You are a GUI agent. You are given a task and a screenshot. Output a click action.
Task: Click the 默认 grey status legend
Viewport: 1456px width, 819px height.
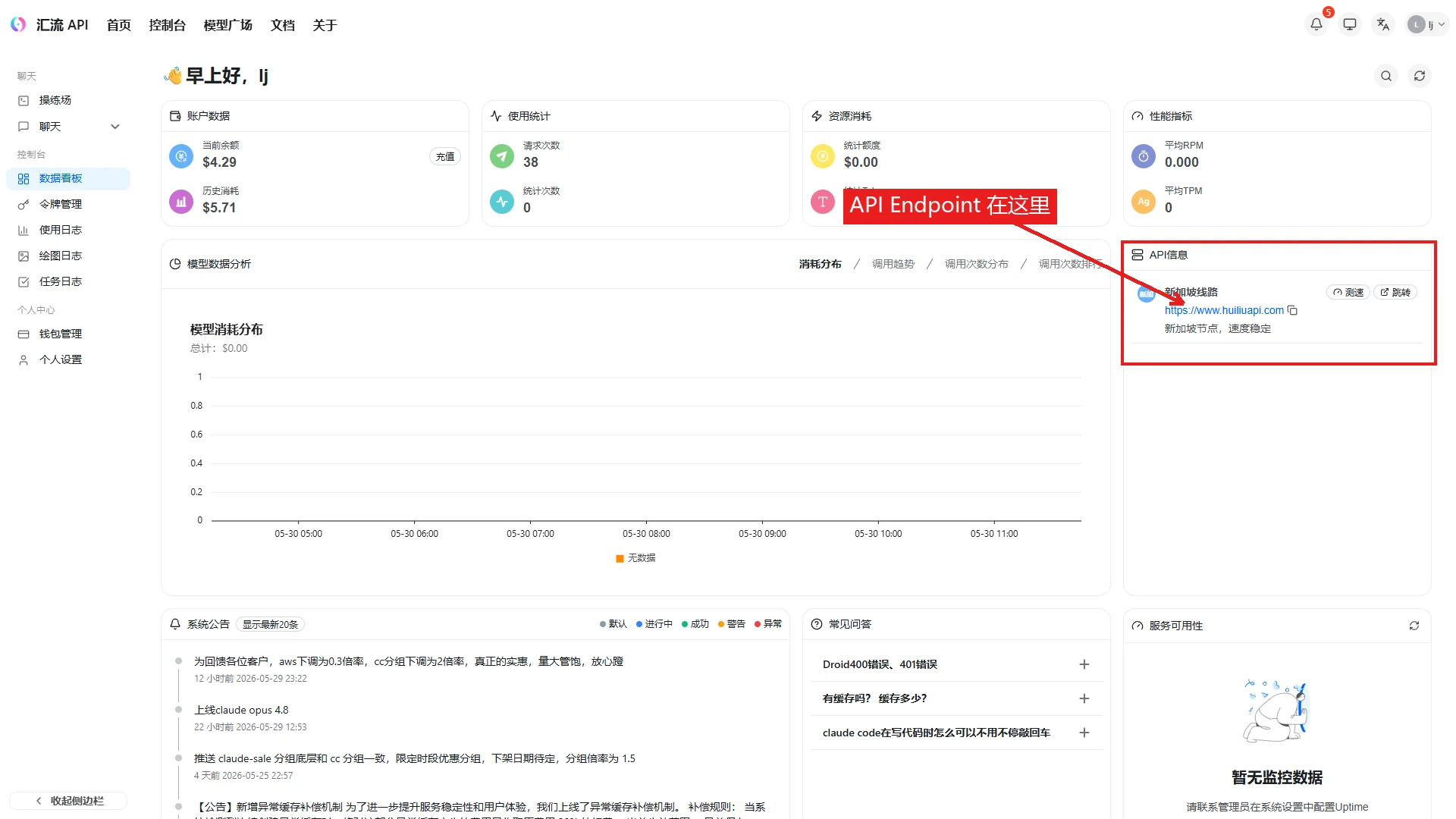613,624
